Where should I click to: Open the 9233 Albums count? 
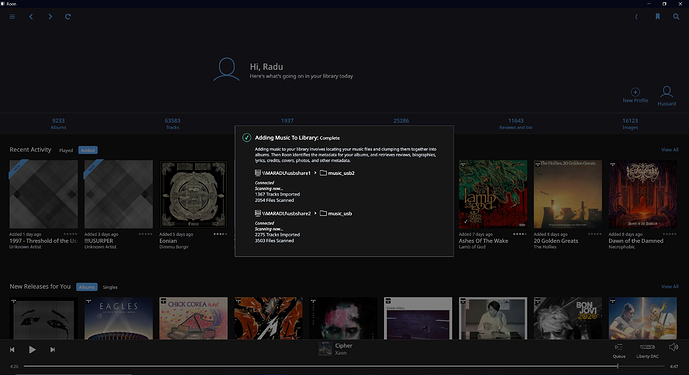58,124
